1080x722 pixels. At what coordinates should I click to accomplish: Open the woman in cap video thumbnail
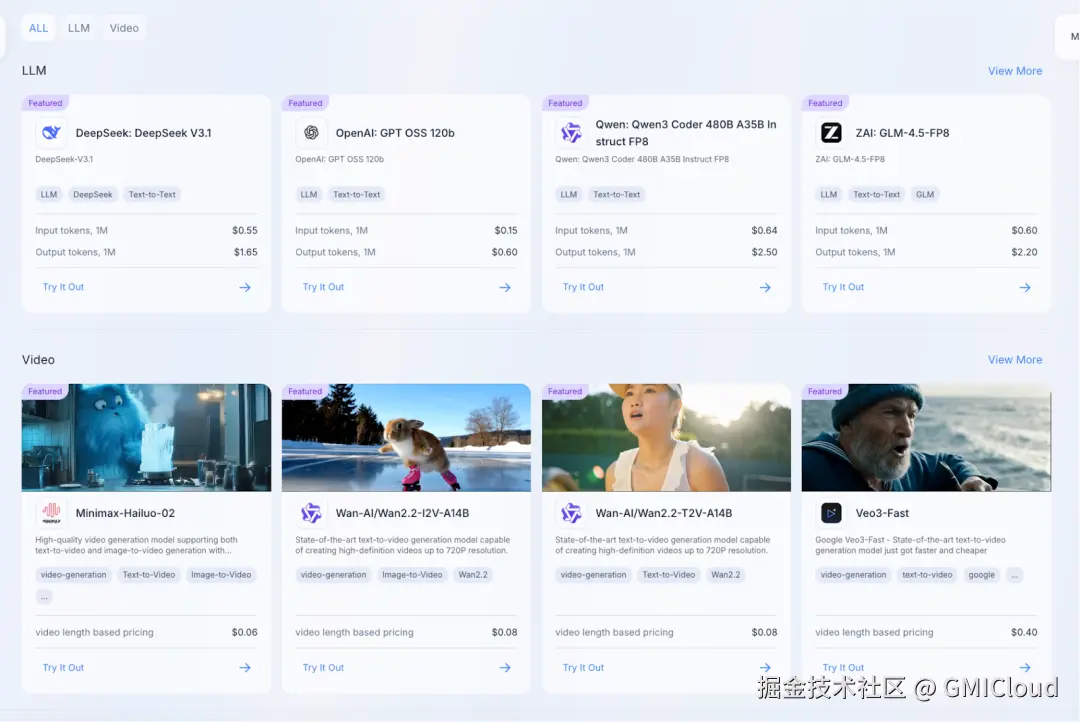point(666,437)
